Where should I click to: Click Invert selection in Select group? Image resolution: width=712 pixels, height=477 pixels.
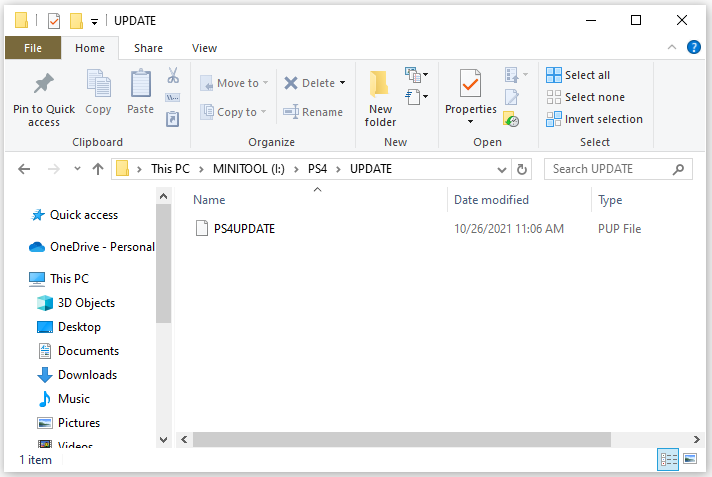pyautogui.click(x=595, y=119)
